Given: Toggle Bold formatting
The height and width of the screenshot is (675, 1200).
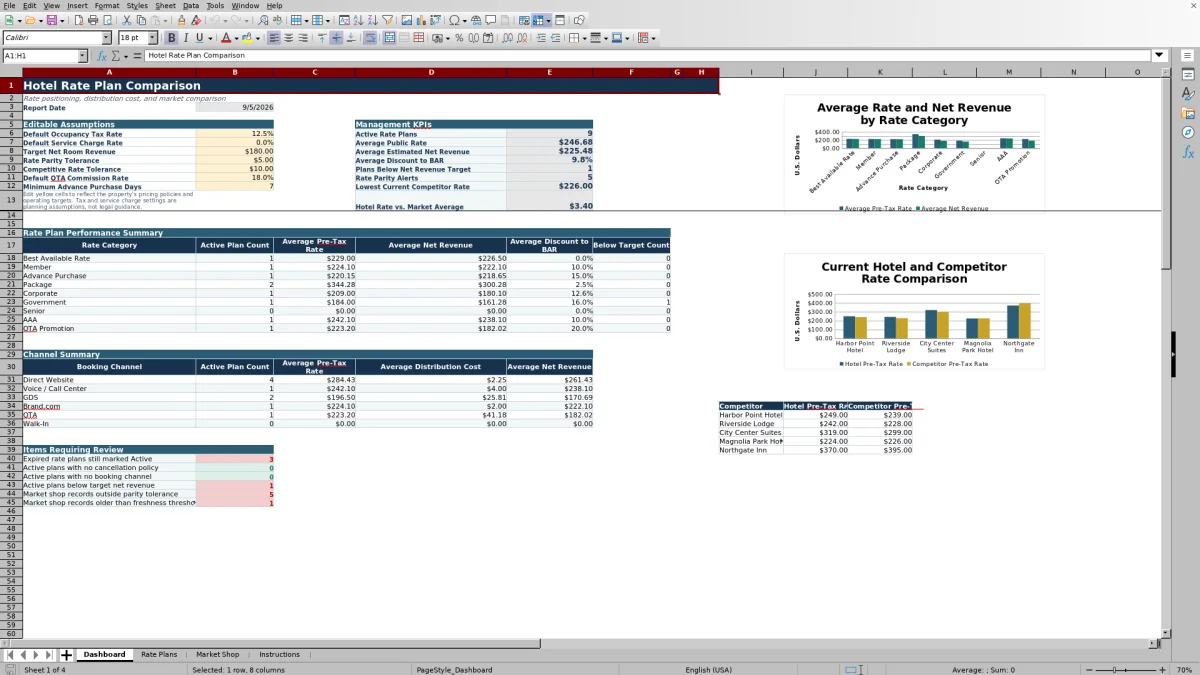Looking at the screenshot, I should coord(171,38).
